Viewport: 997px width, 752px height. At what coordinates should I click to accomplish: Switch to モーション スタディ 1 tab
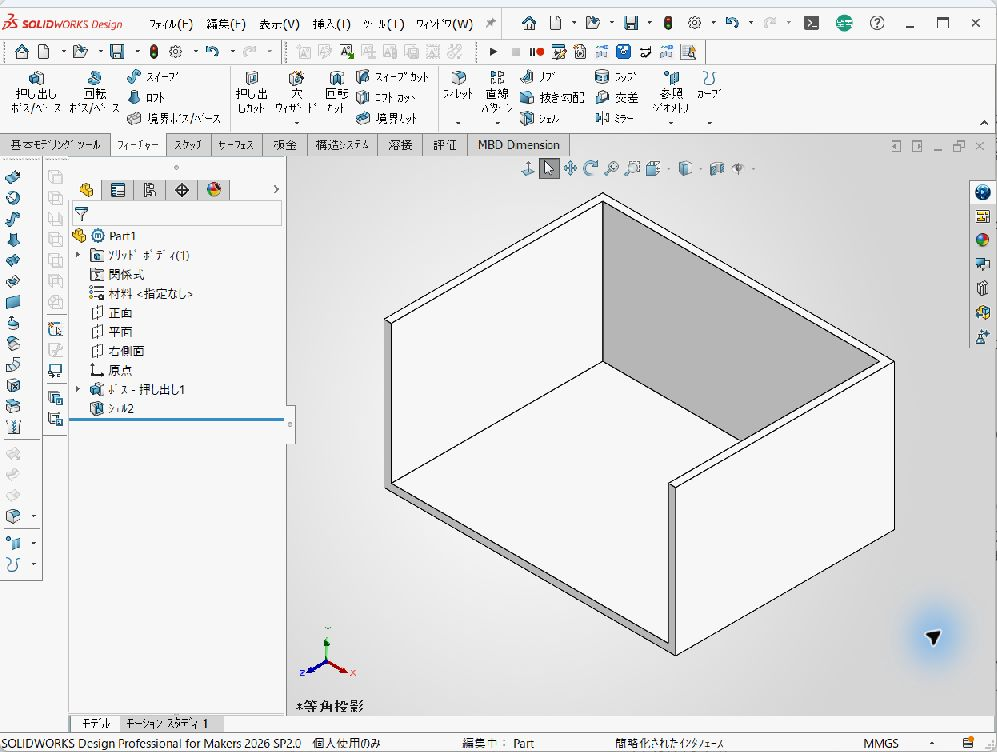[167, 723]
